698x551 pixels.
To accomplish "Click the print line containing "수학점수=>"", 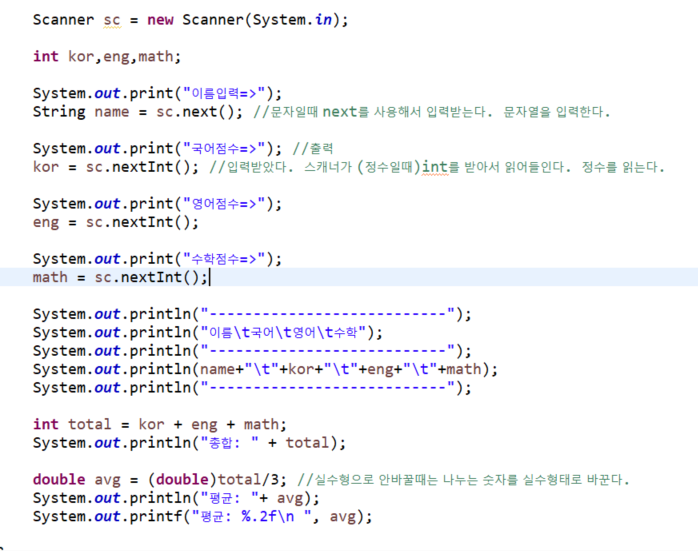I will pyautogui.click(x=157, y=259).
